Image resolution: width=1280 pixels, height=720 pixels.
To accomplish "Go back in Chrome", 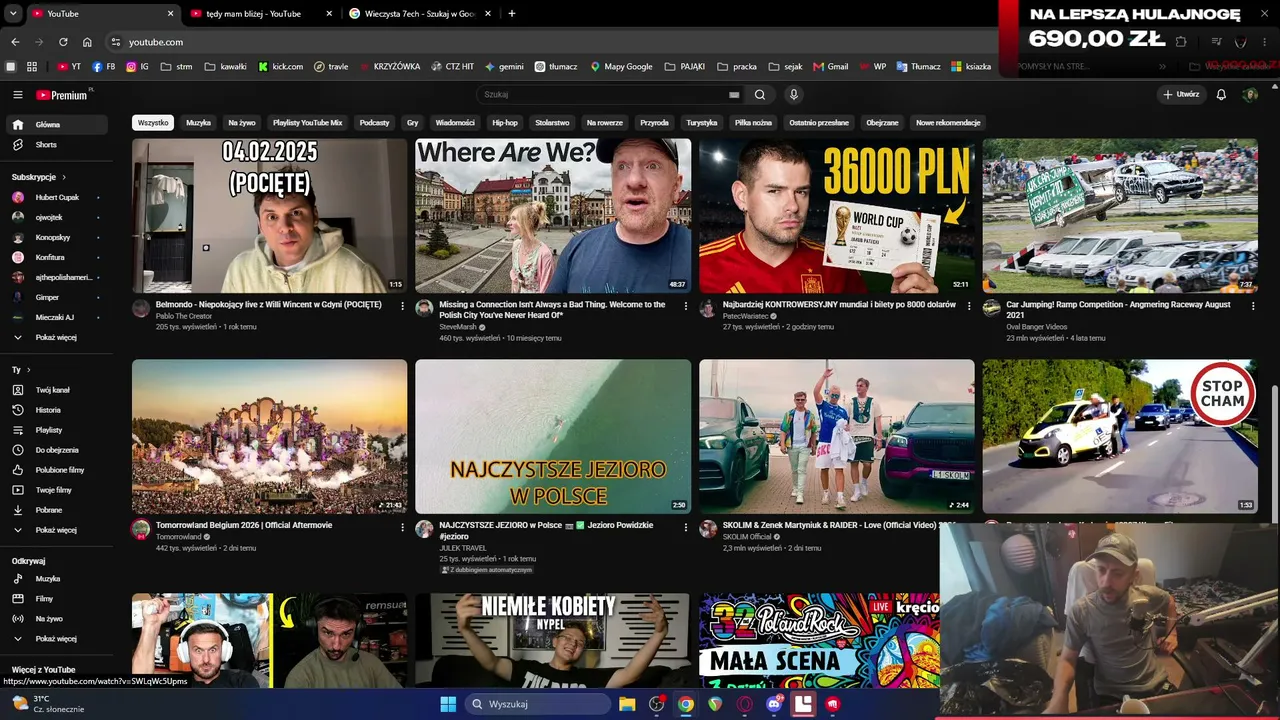I will pyautogui.click(x=15, y=42).
